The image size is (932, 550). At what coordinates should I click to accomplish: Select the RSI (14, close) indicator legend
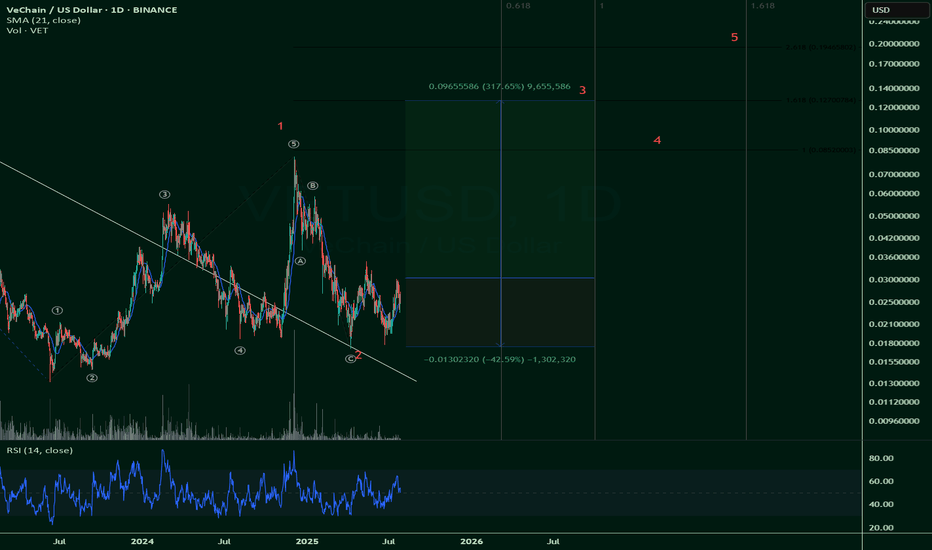click(40, 450)
